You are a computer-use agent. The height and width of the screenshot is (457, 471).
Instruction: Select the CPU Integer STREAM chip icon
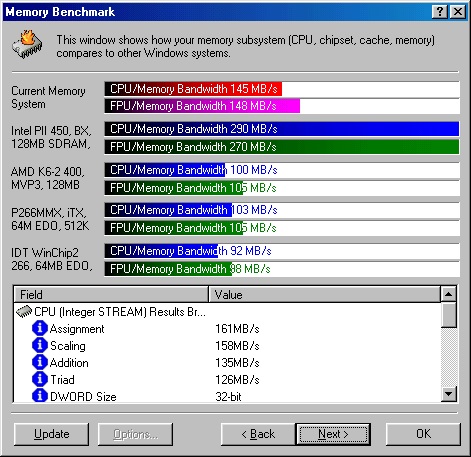pos(24,312)
